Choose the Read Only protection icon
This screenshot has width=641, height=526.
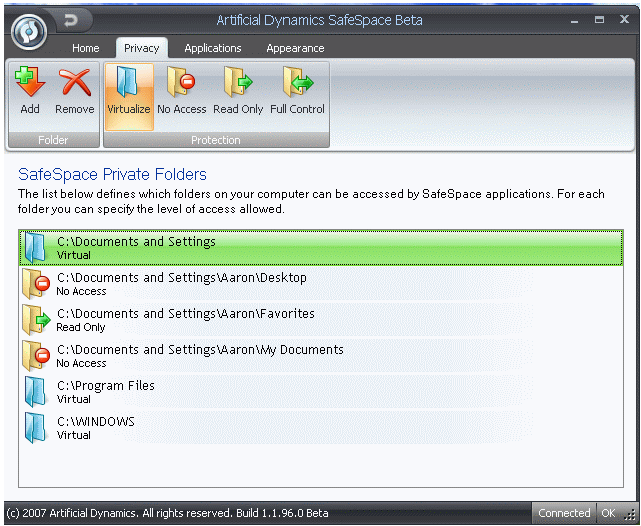point(238,82)
